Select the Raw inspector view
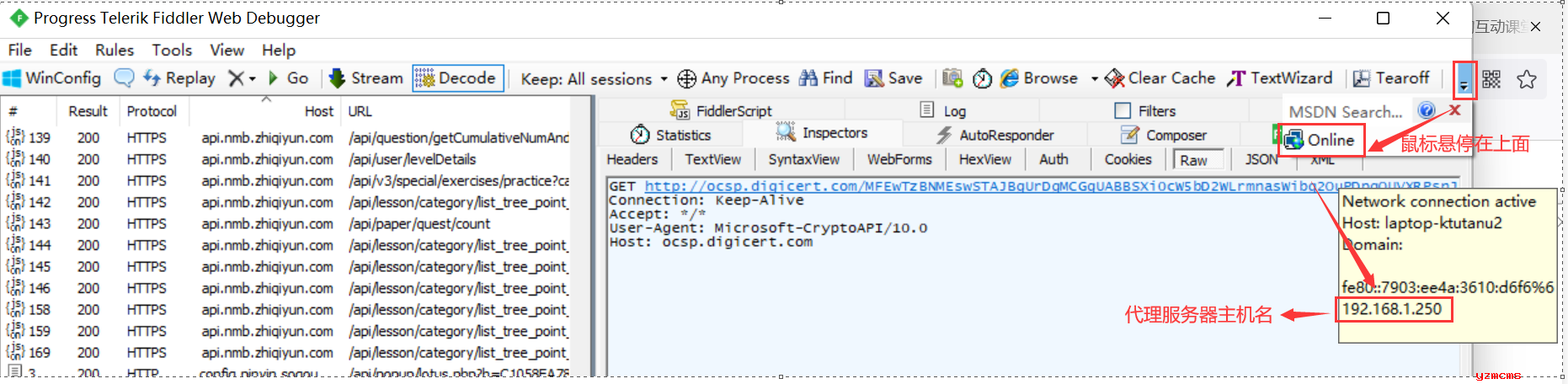The height and width of the screenshot is (384, 1568). pos(1193,160)
